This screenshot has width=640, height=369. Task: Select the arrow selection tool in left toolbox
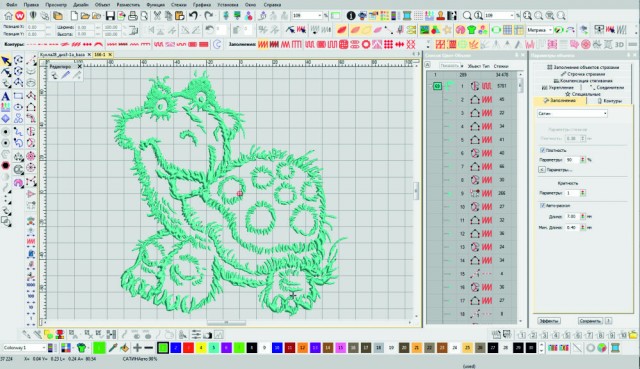point(6,61)
